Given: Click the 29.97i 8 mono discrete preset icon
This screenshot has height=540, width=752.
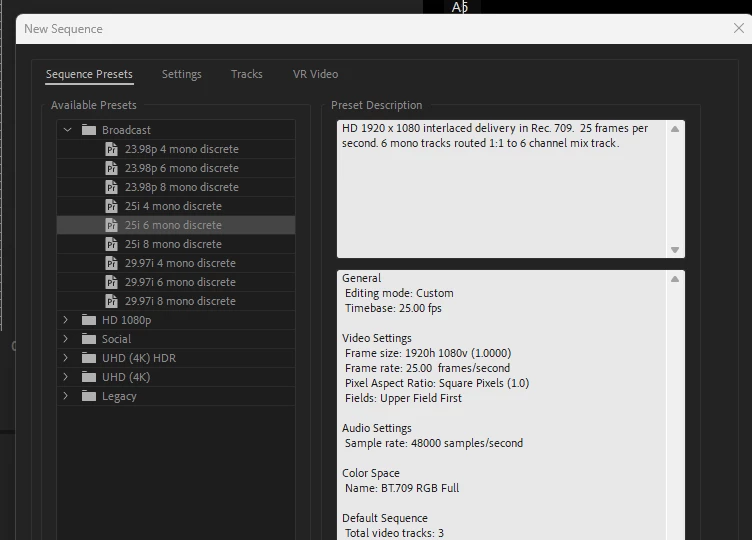Looking at the screenshot, I should (x=111, y=301).
